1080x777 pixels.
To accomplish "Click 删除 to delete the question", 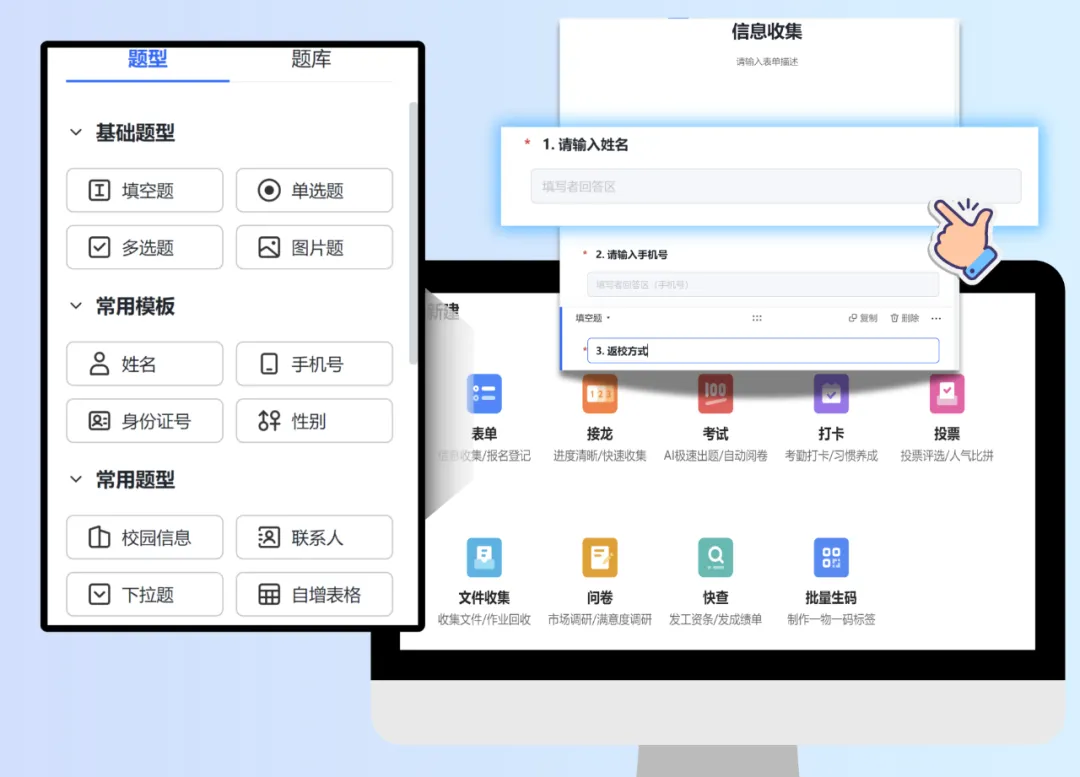I will point(904,318).
